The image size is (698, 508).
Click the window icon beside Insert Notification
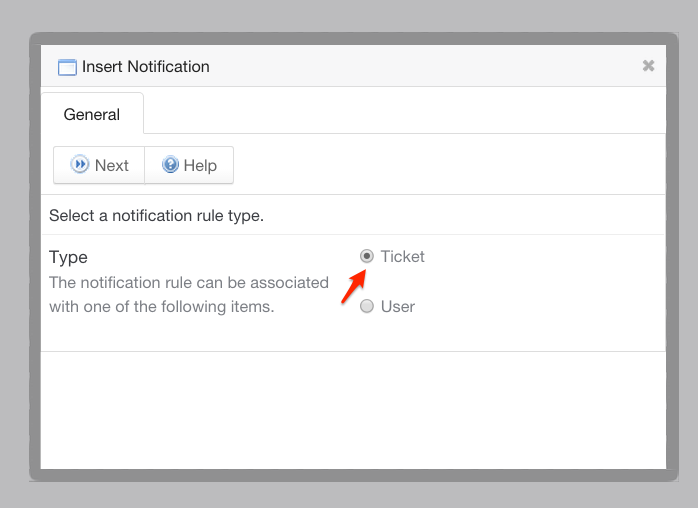pos(67,67)
